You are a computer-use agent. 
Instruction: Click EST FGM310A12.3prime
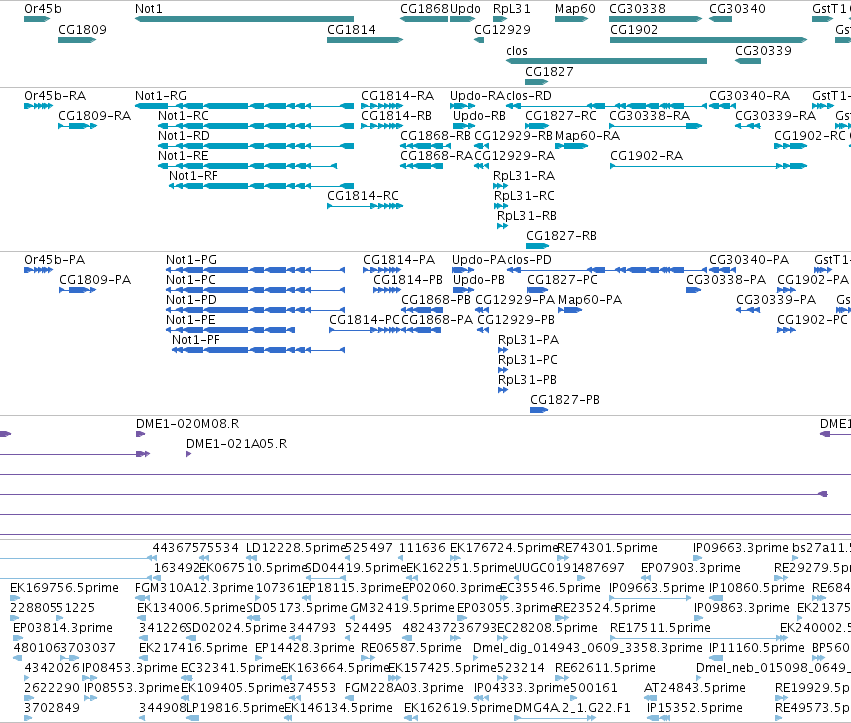pos(194,588)
